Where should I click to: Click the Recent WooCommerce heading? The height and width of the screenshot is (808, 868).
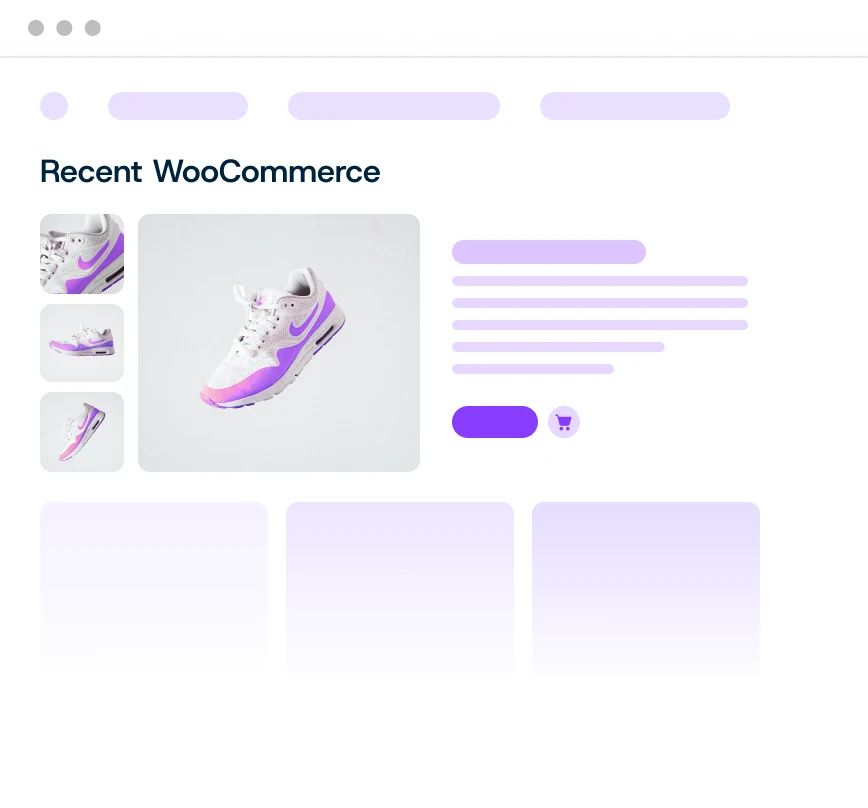pos(210,172)
